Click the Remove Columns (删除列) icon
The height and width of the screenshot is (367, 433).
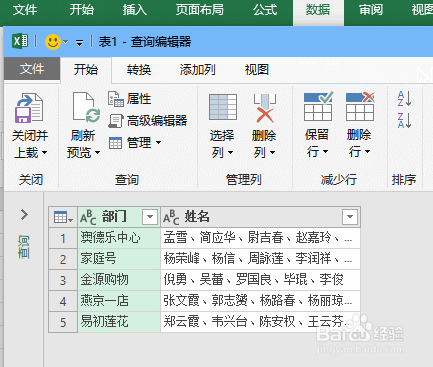(x=265, y=108)
